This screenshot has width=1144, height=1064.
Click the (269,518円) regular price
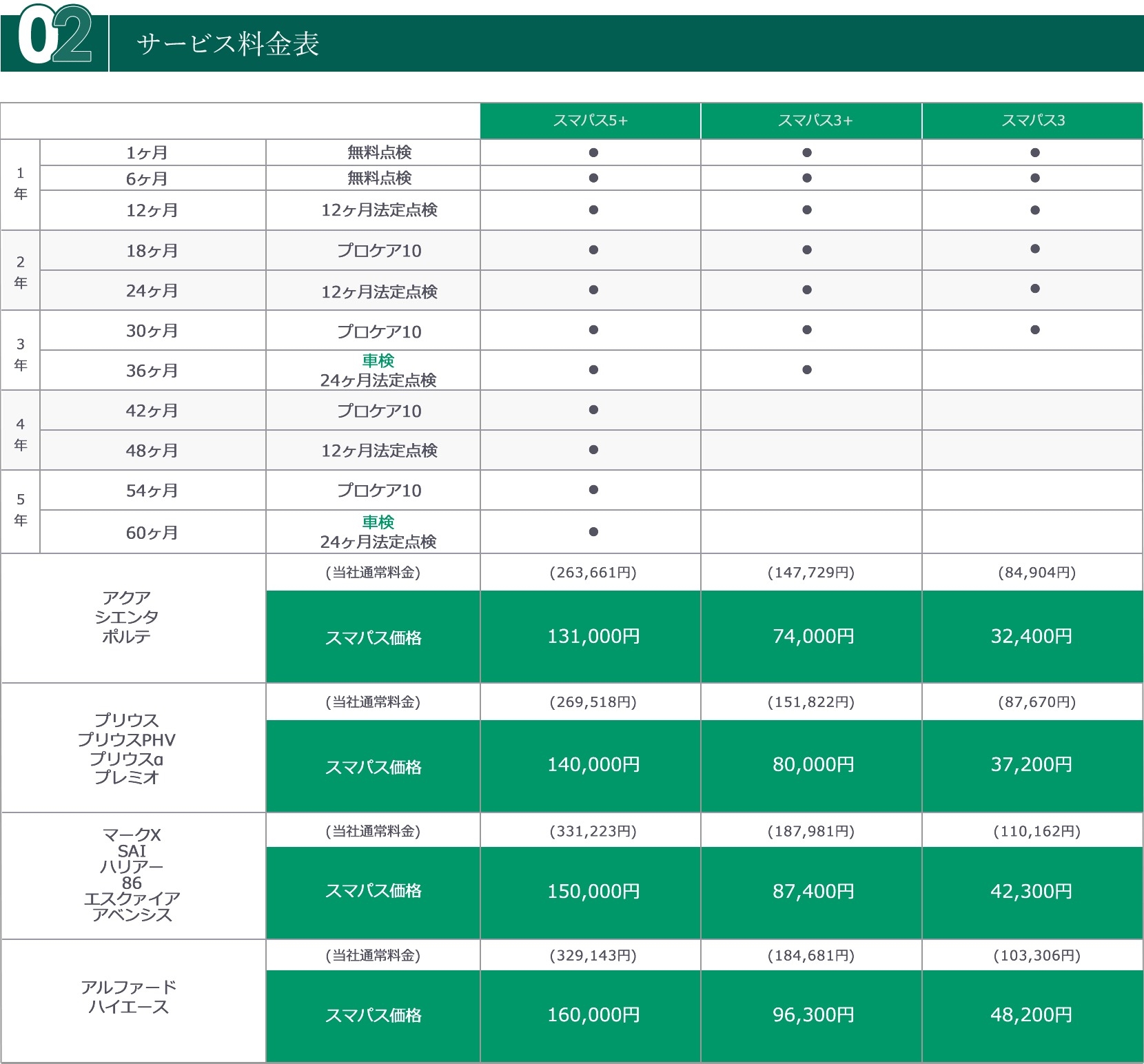click(x=593, y=702)
